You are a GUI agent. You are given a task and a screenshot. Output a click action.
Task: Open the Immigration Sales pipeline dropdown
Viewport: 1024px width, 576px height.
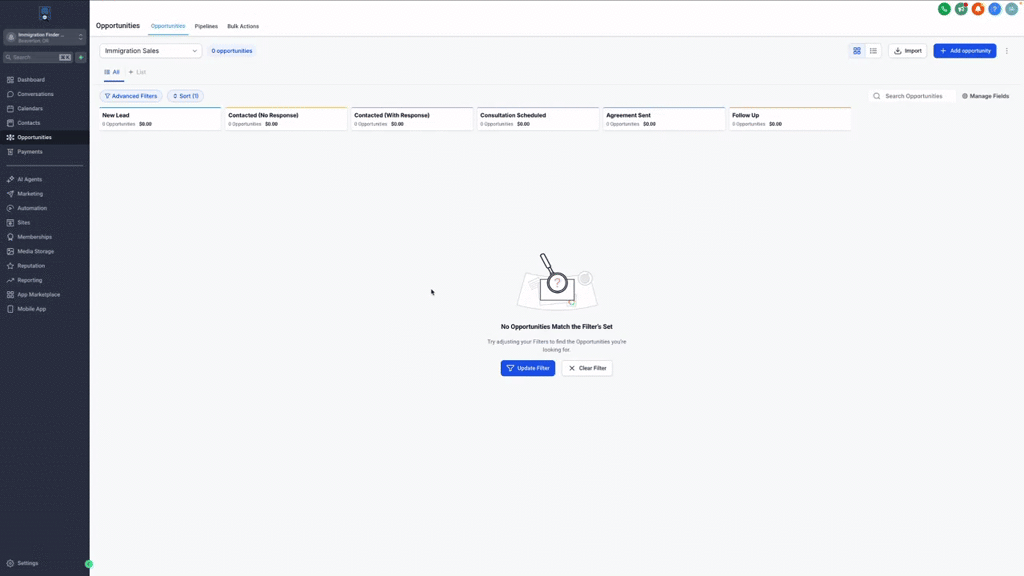[x=151, y=51]
